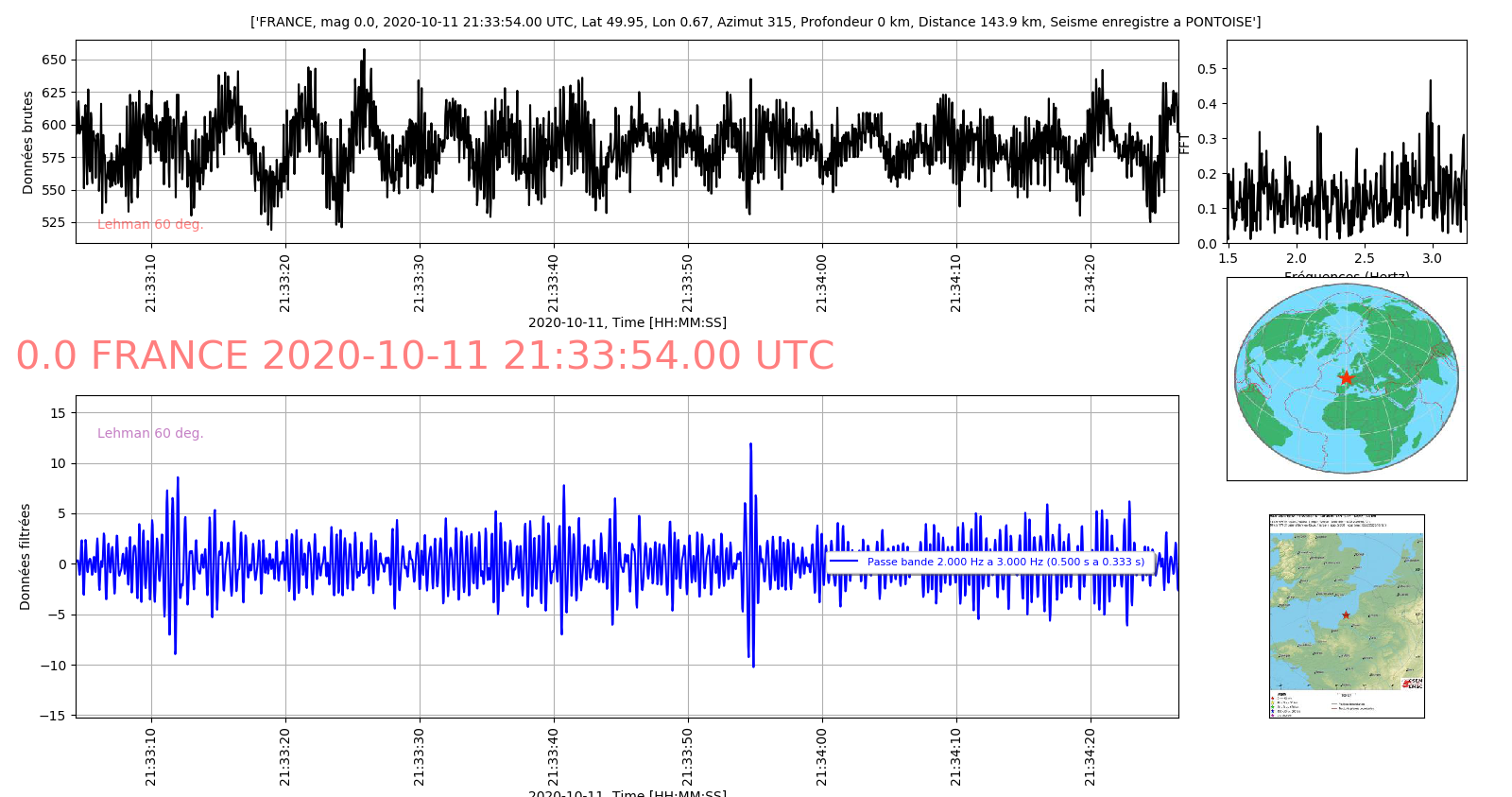Click the tallest positive spike in the filtered signal
Viewport: 1512px width, 797px height.
pyautogui.click(x=750, y=444)
